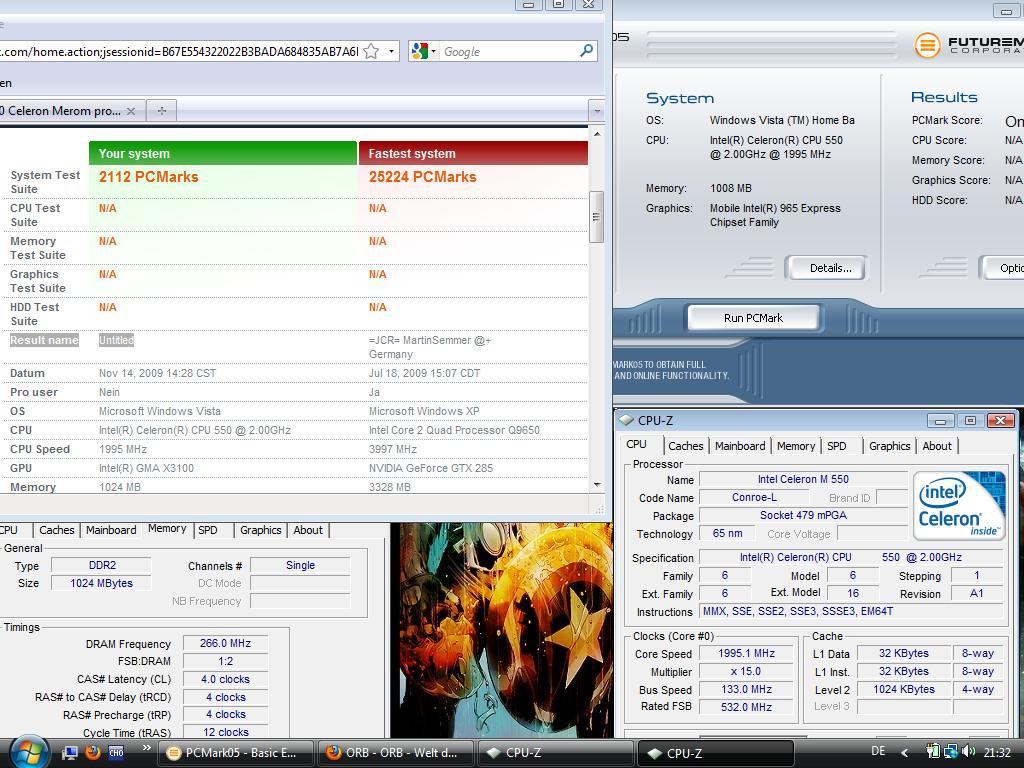Image resolution: width=1024 pixels, height=768 pixels.
Task: Click the Your system header
Action: [223, 153]
